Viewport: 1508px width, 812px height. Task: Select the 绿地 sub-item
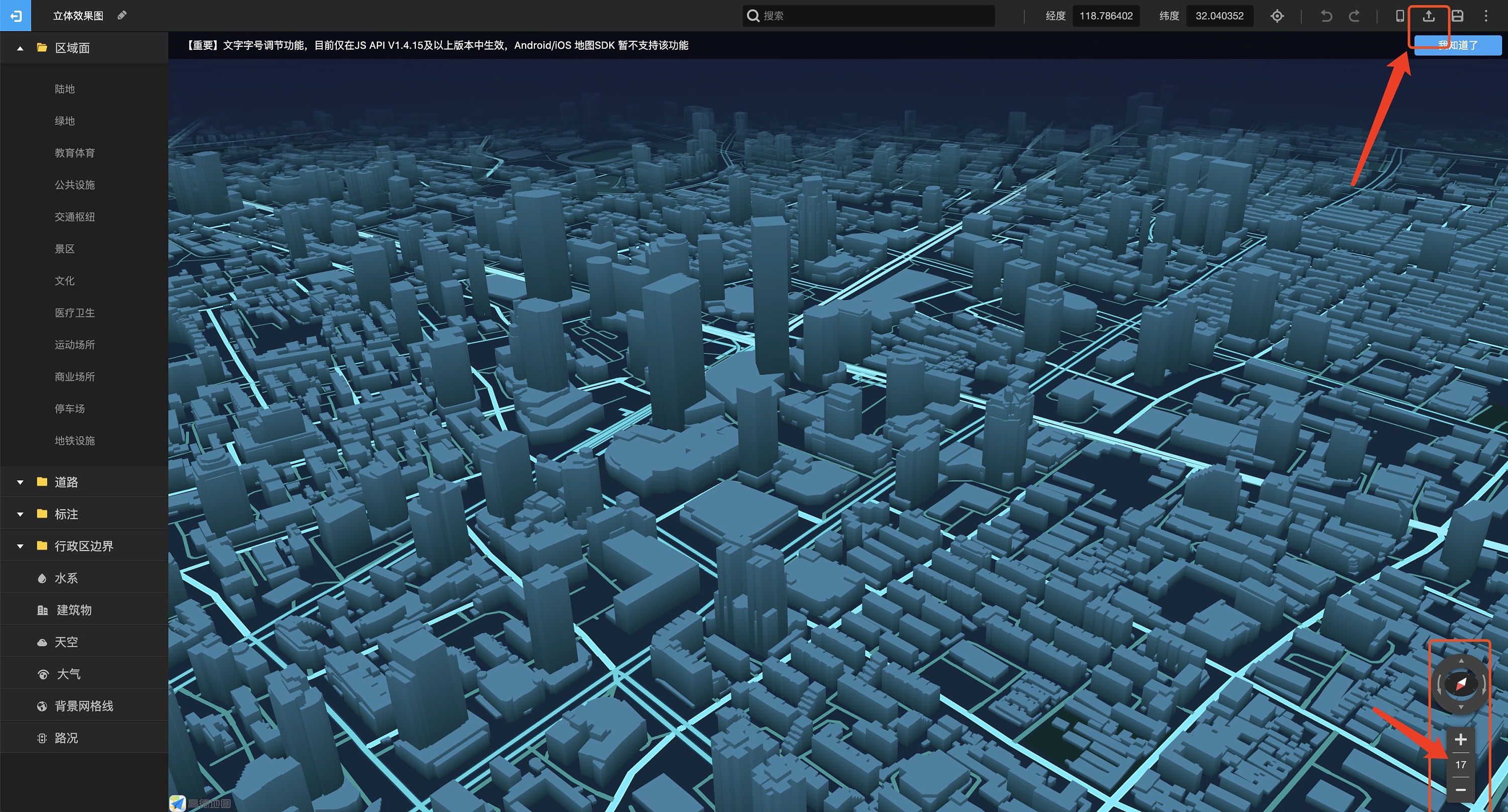pyautogui.click(x=64, y=121)
